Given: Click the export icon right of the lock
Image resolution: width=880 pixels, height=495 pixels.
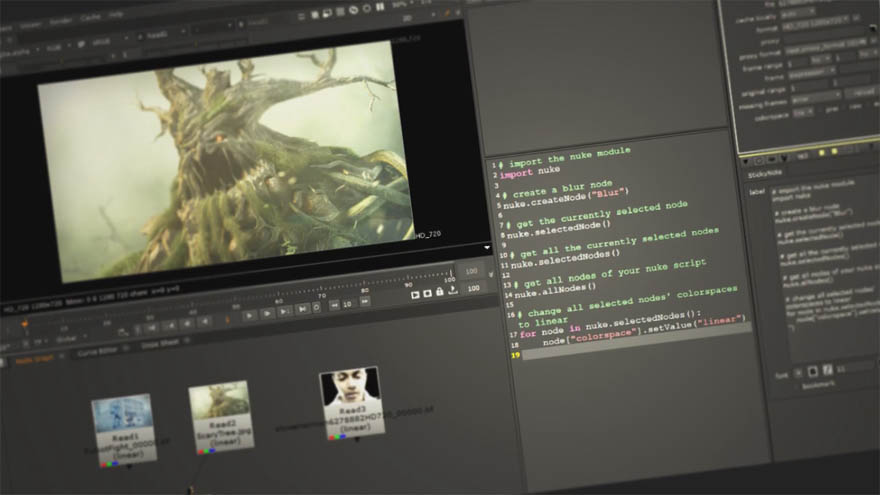Looking at the screenshot, I should (x=452, y=290).
